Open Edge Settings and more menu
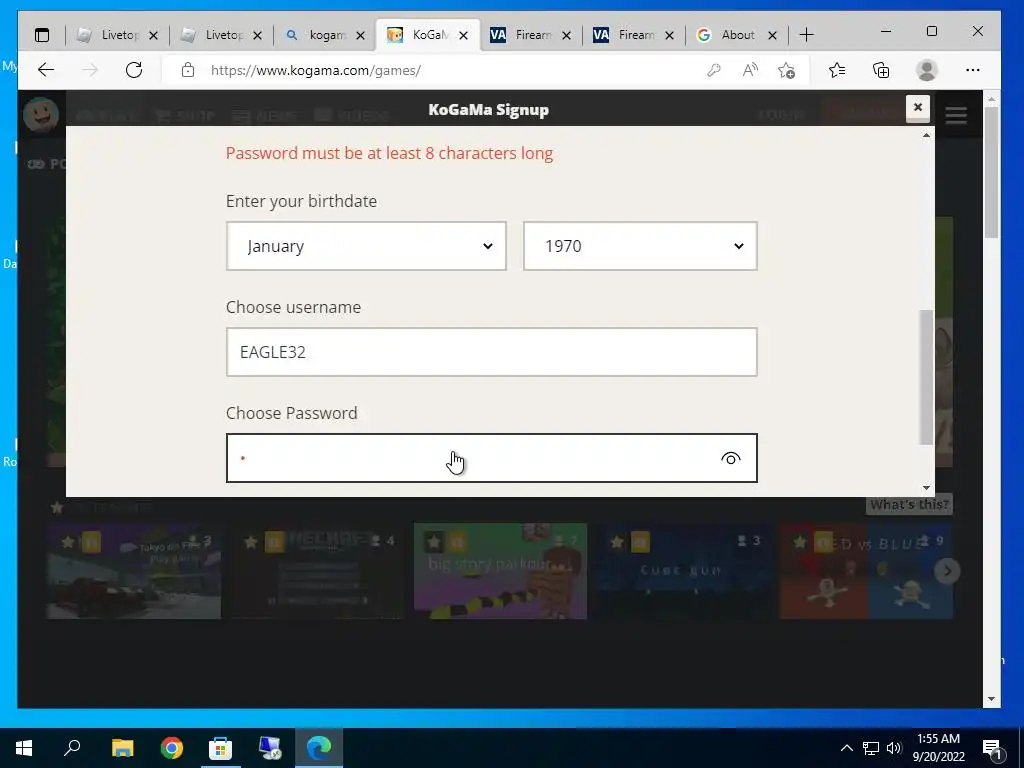 click(972, 70)
